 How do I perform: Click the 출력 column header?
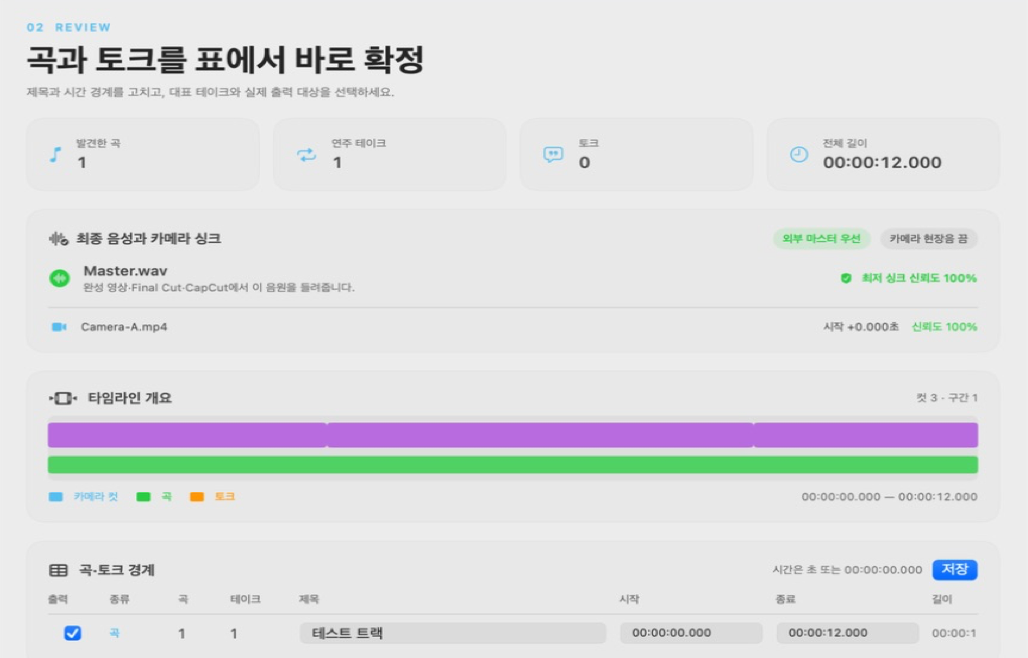pyautogui.click(x=58, y=599)
